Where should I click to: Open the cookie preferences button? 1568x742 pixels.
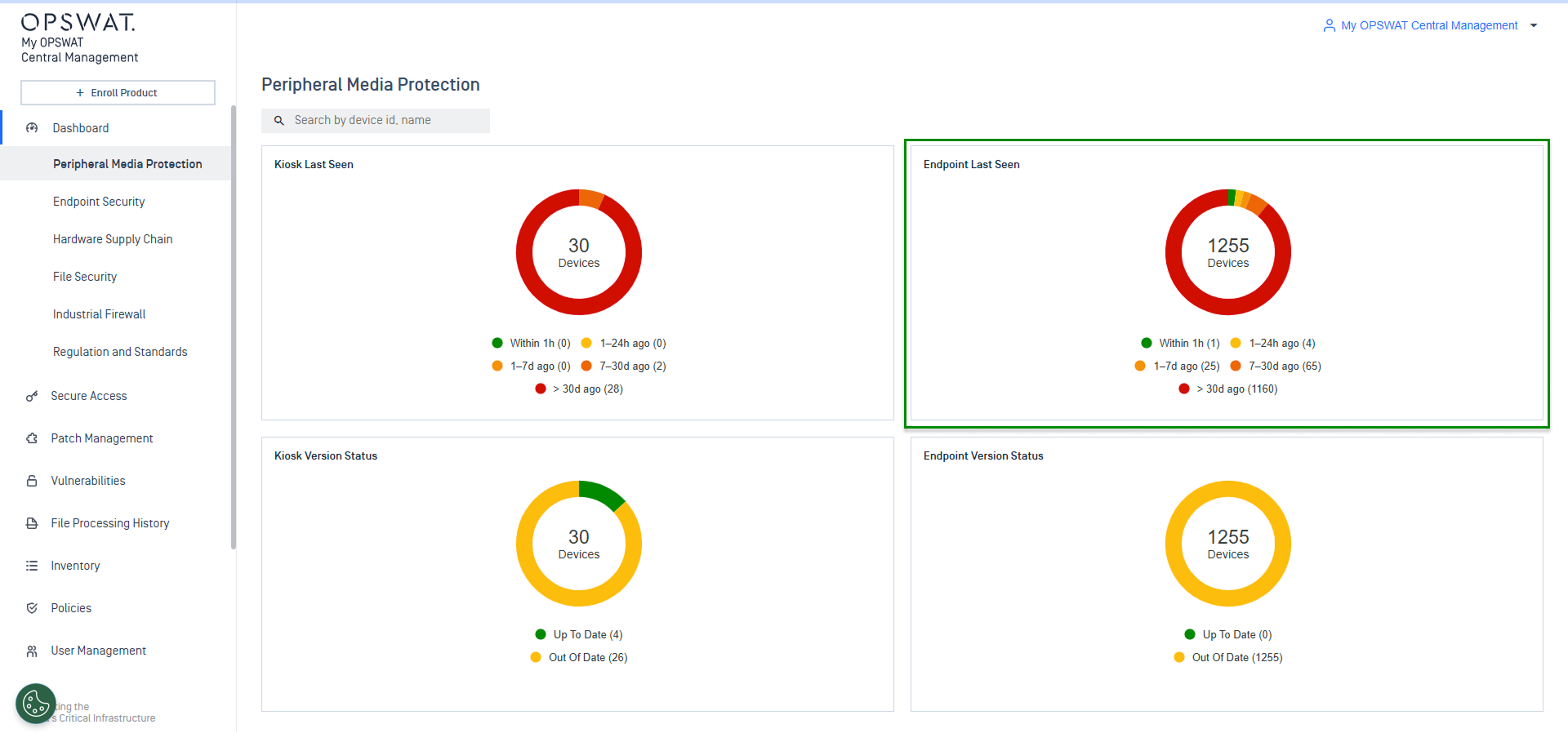(x=36, y=703)
